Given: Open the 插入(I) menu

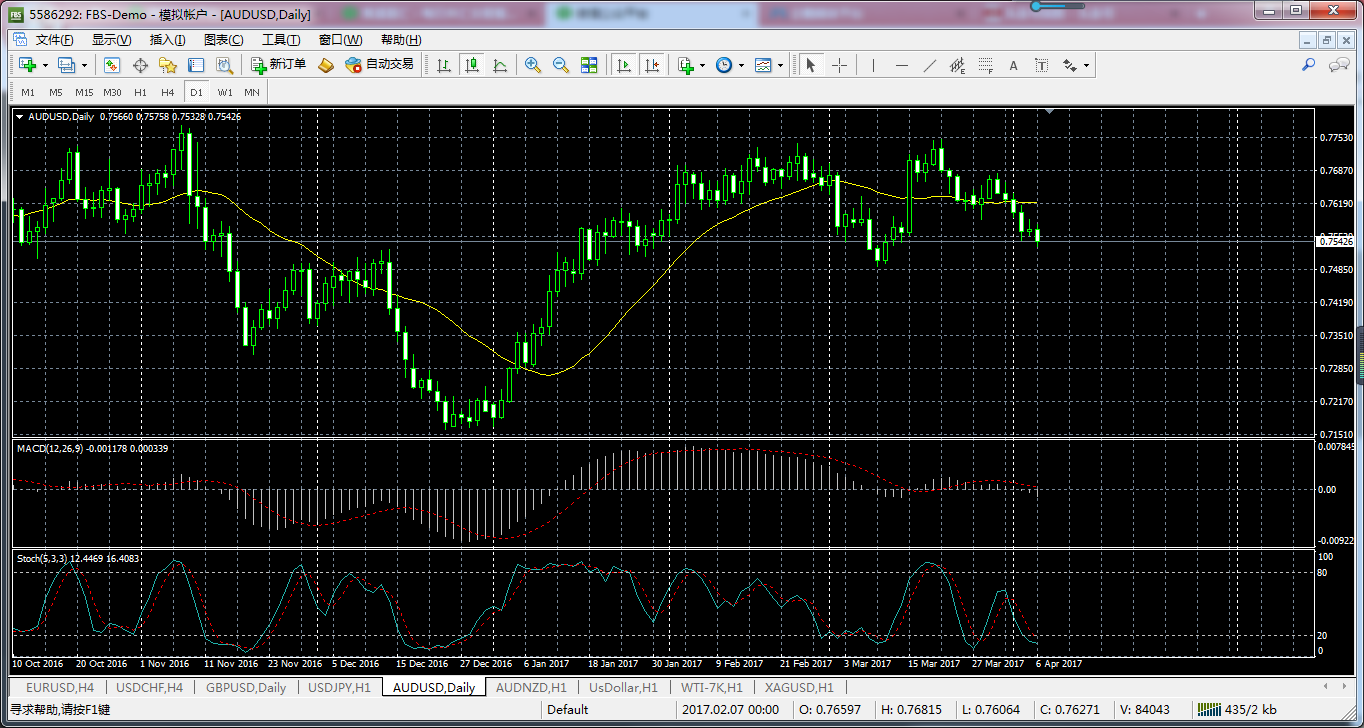Looking at the screenshot, I should point(167,40).
